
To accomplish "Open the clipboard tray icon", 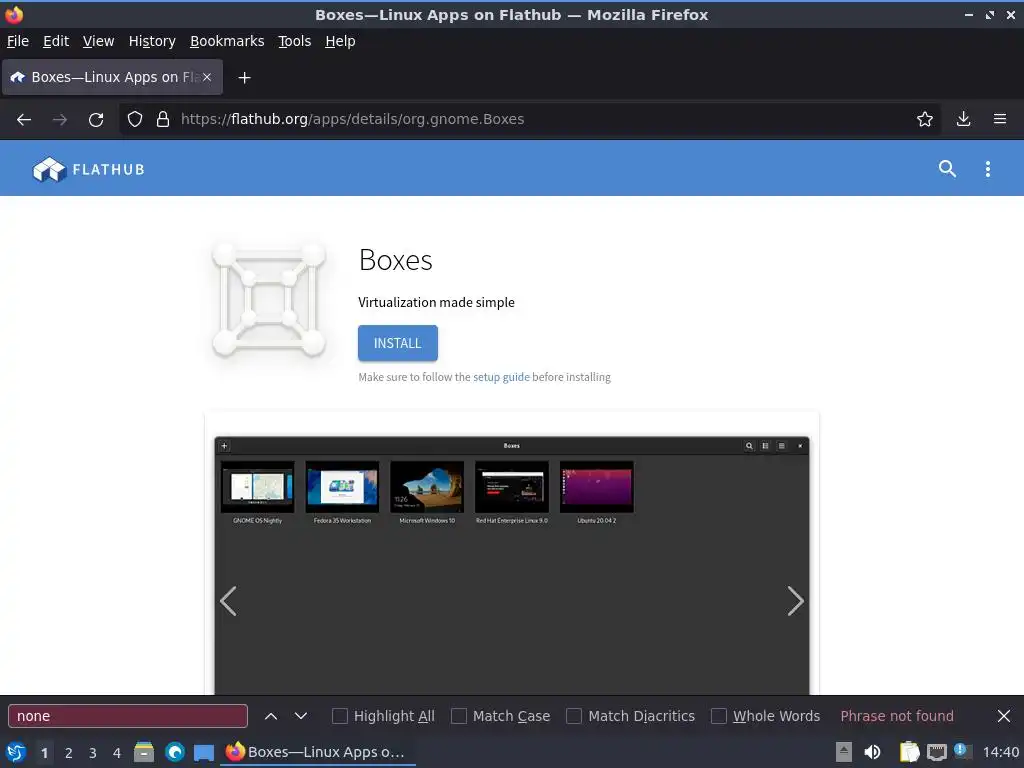I will [909, 753].
